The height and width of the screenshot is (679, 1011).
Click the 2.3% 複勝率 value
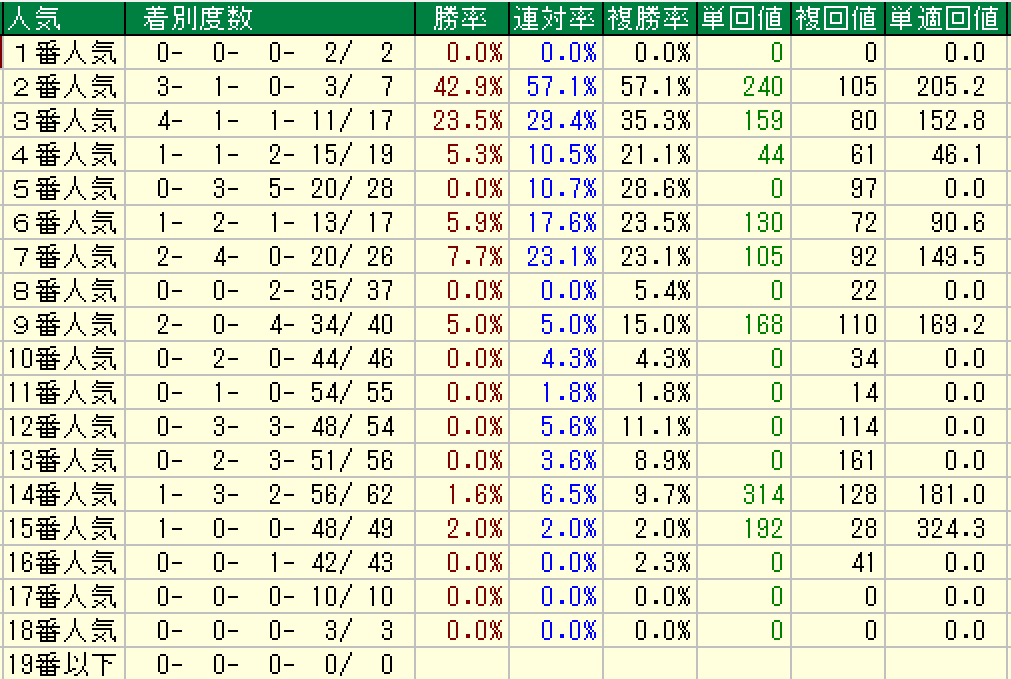(662, 563)
